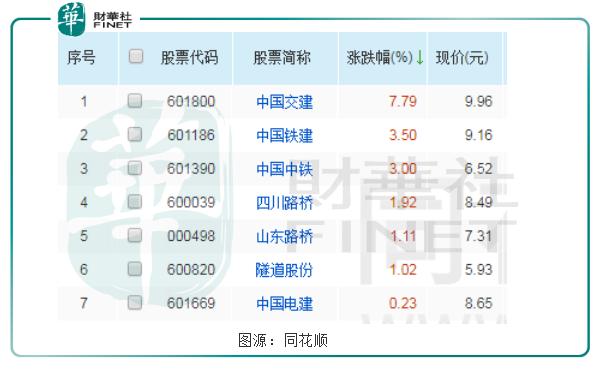
Task: Click the 9.96 price cell
Action: [478, 101]
